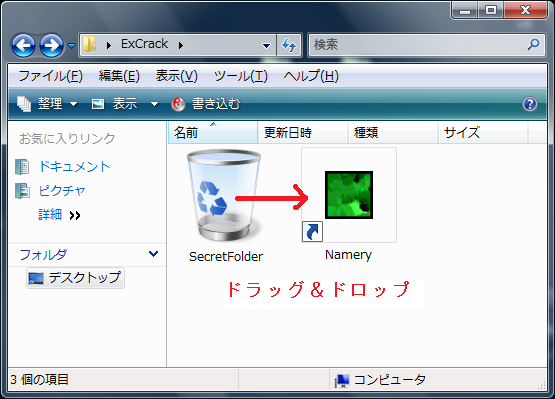Viewport: 555px width, 399px height.
Task: Maximize the ExCrack window
Action: coord(491,10)
